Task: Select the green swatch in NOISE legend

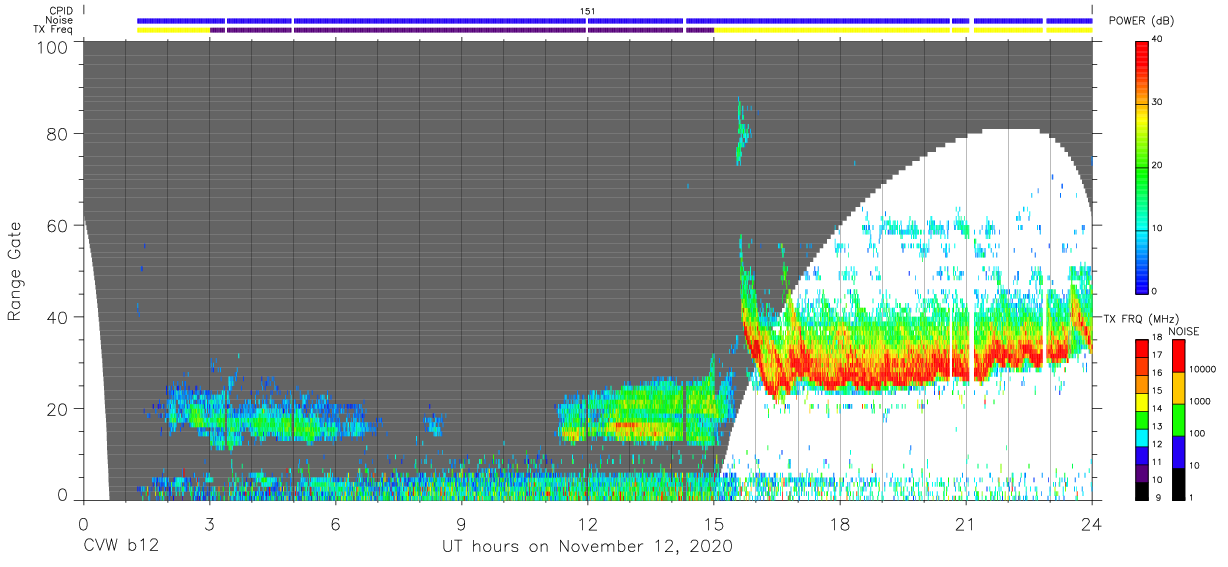Action: 1179,419
